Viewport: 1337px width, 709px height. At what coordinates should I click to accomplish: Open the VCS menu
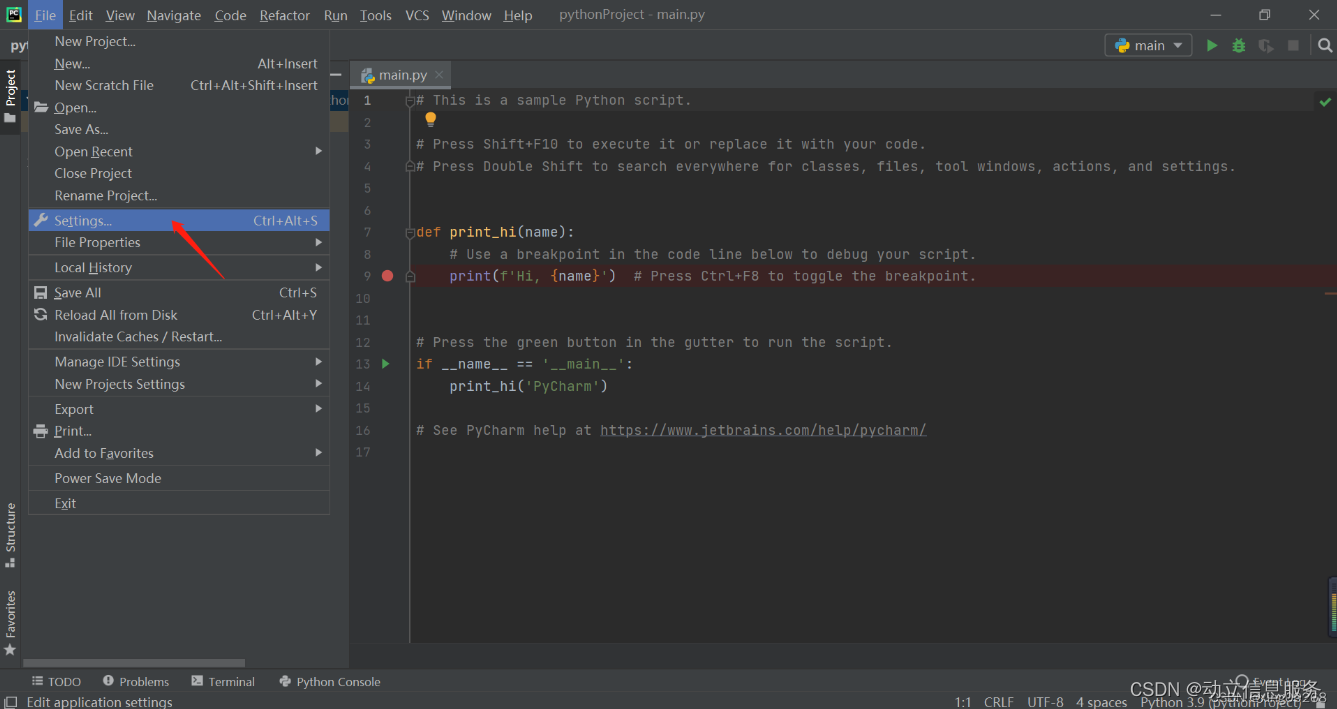[x=417, y=15]
